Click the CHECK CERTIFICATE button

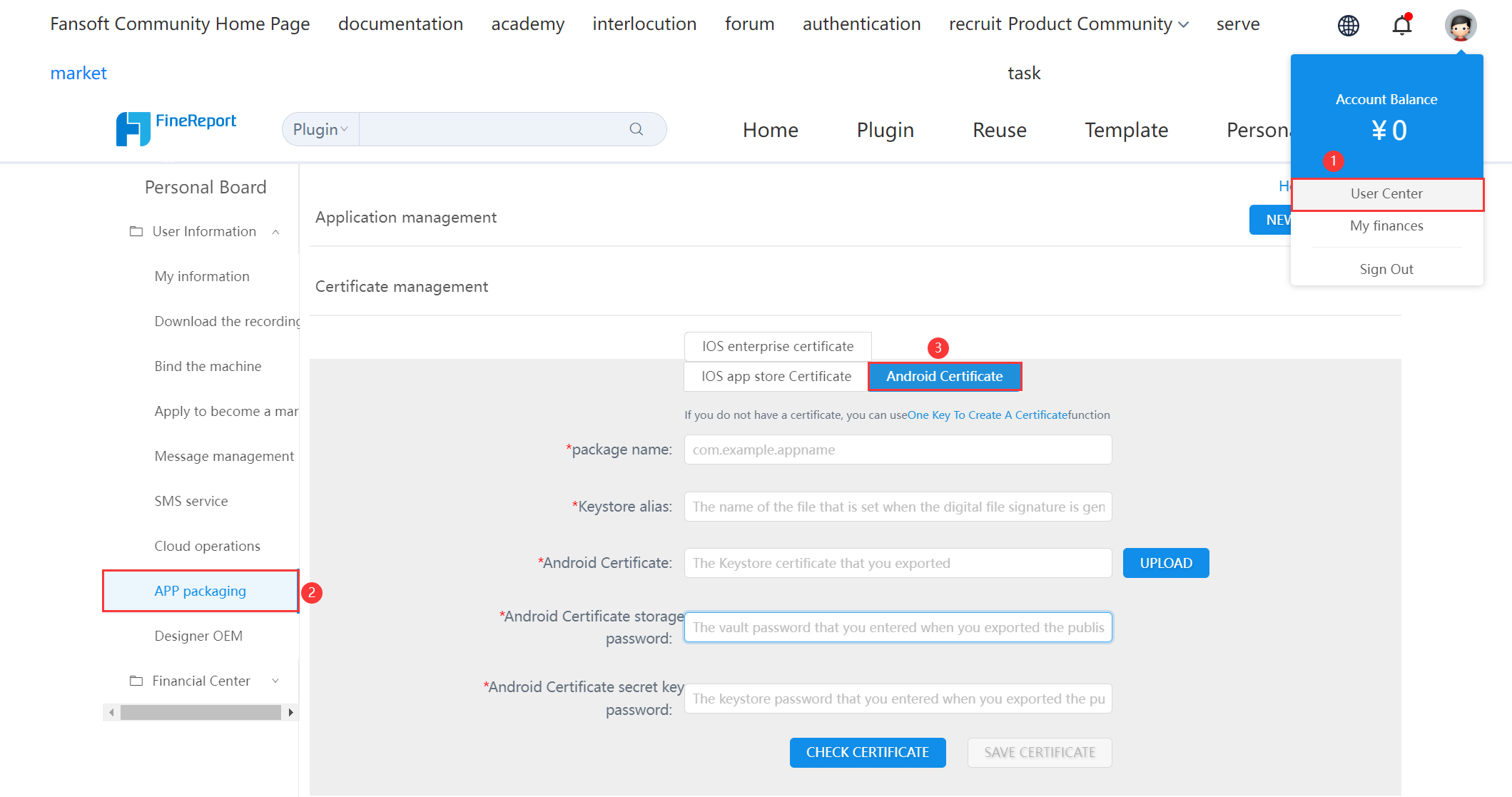868,752
